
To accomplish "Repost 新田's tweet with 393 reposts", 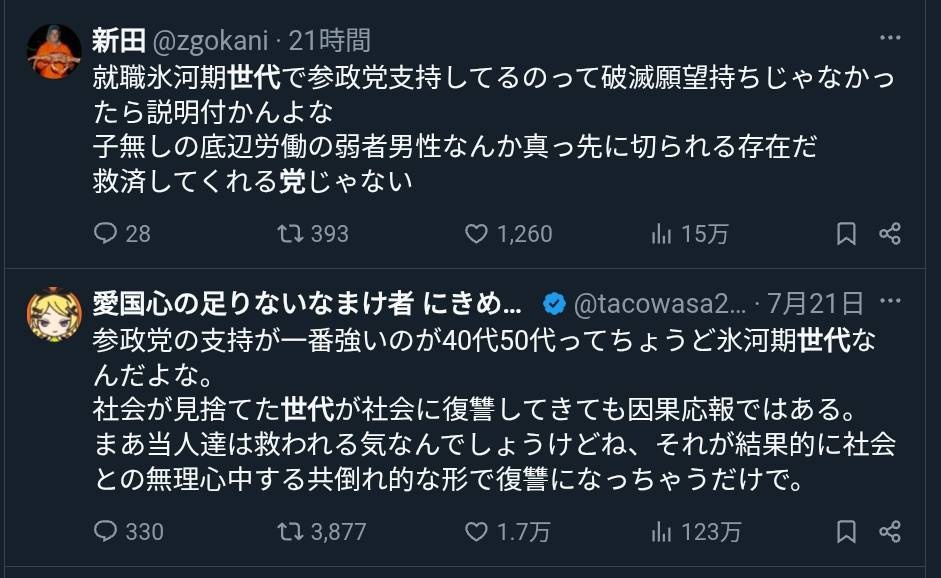I will tap(291, 234).
